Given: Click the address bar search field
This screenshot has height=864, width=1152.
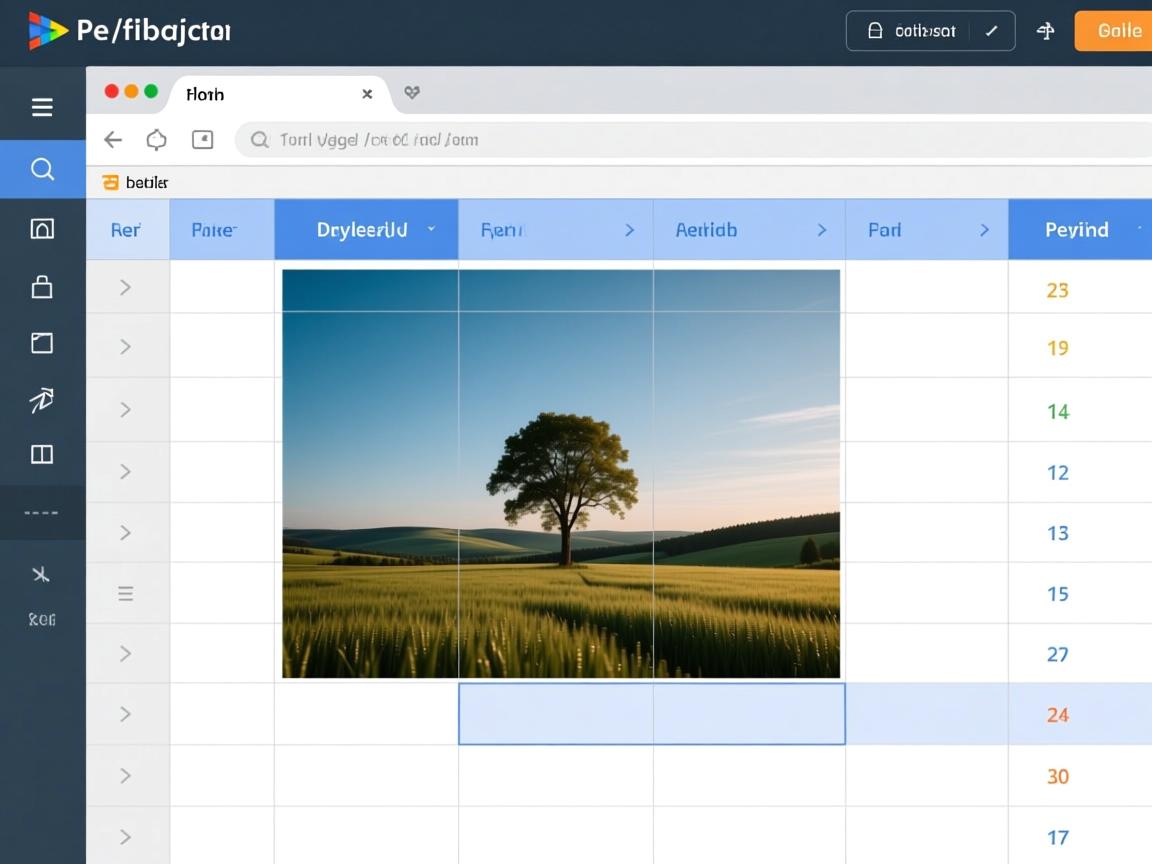Looking at the screenshot, I should tap(690, 140).
